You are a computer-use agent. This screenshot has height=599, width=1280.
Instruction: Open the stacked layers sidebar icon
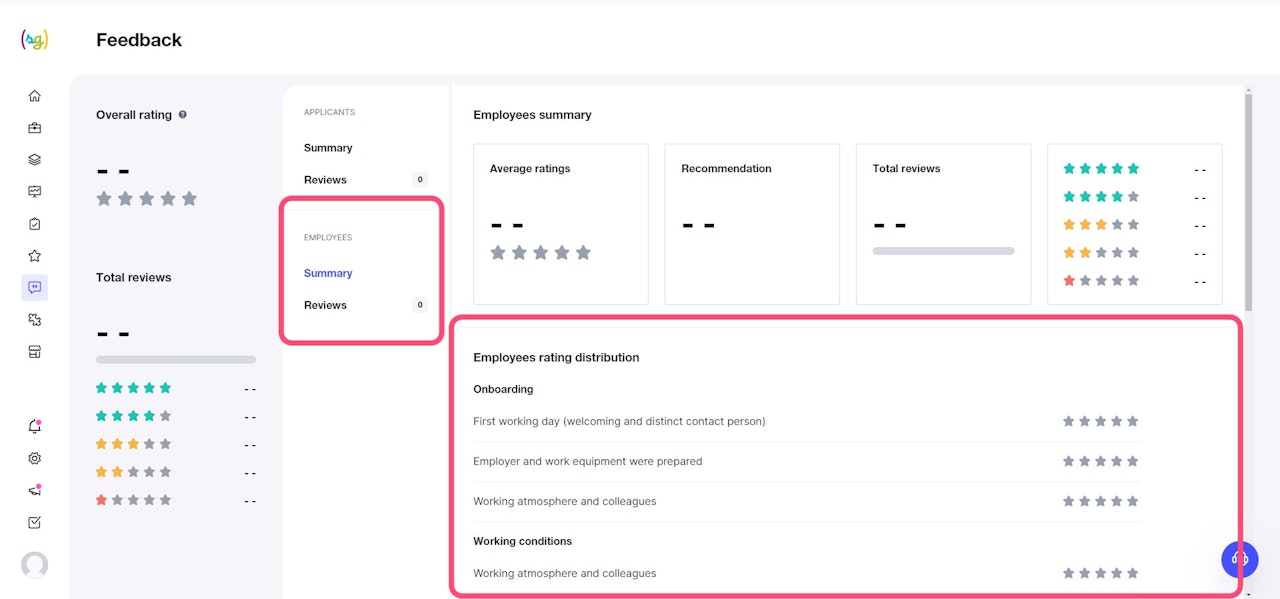(35, 160)
